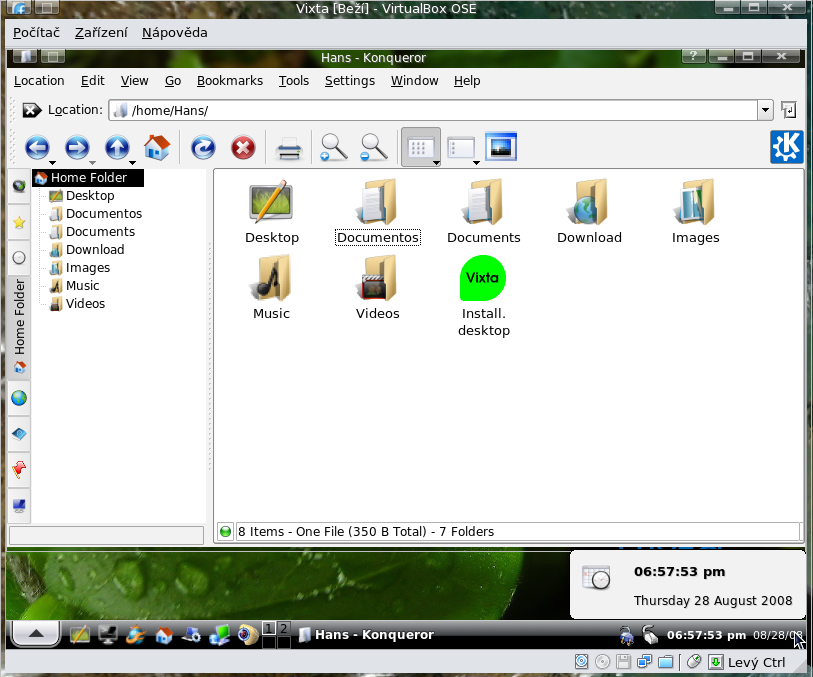Click the Go button beside location bar
Image resolution: width=813 pixels, height=677 pixels.
pos(788,110)
